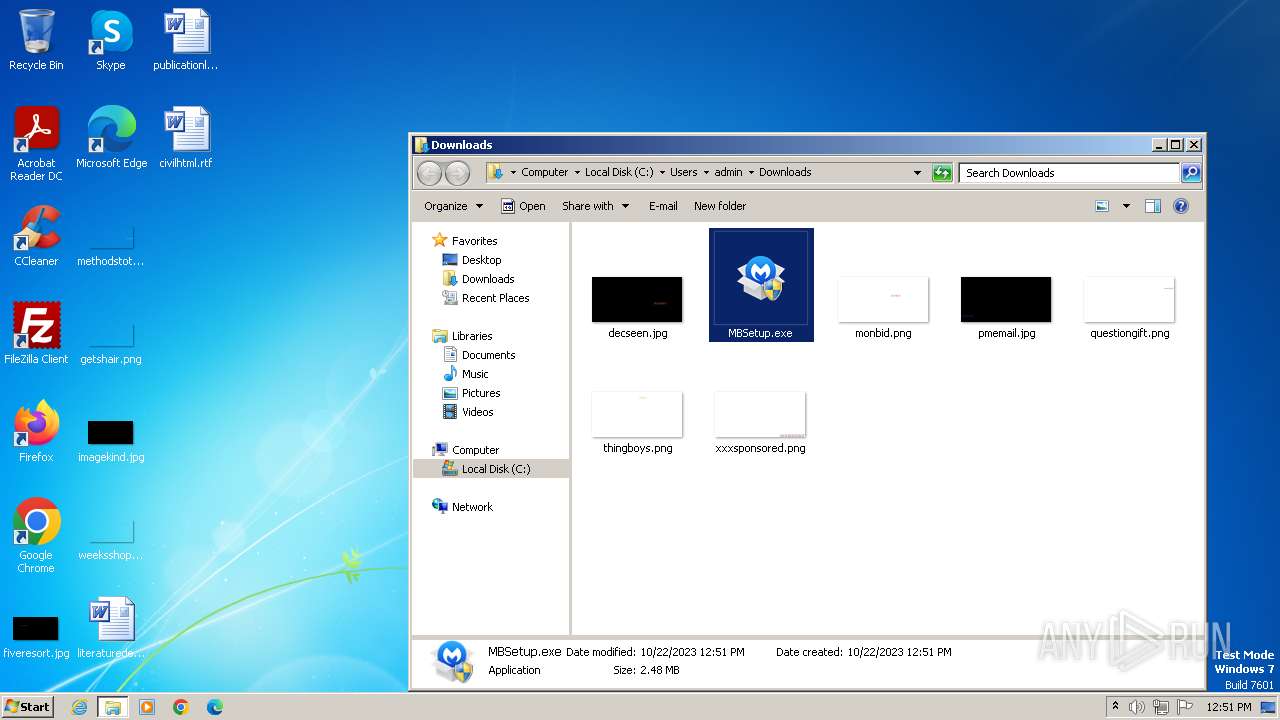Open address bar history dropdown
This screenshot has width=1280, height=720.
[917, 173]
